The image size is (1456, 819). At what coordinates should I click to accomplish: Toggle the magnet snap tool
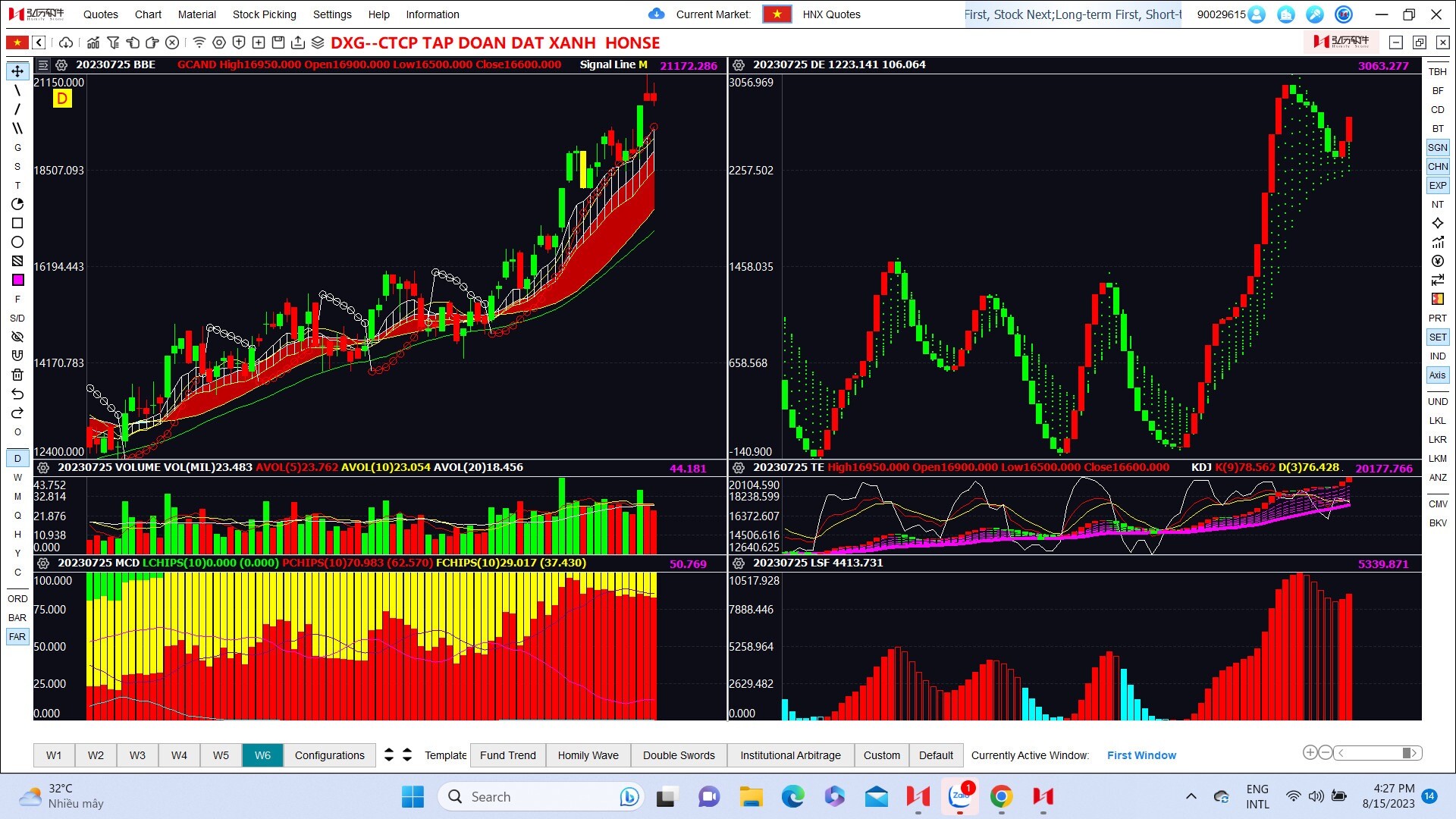17,356
